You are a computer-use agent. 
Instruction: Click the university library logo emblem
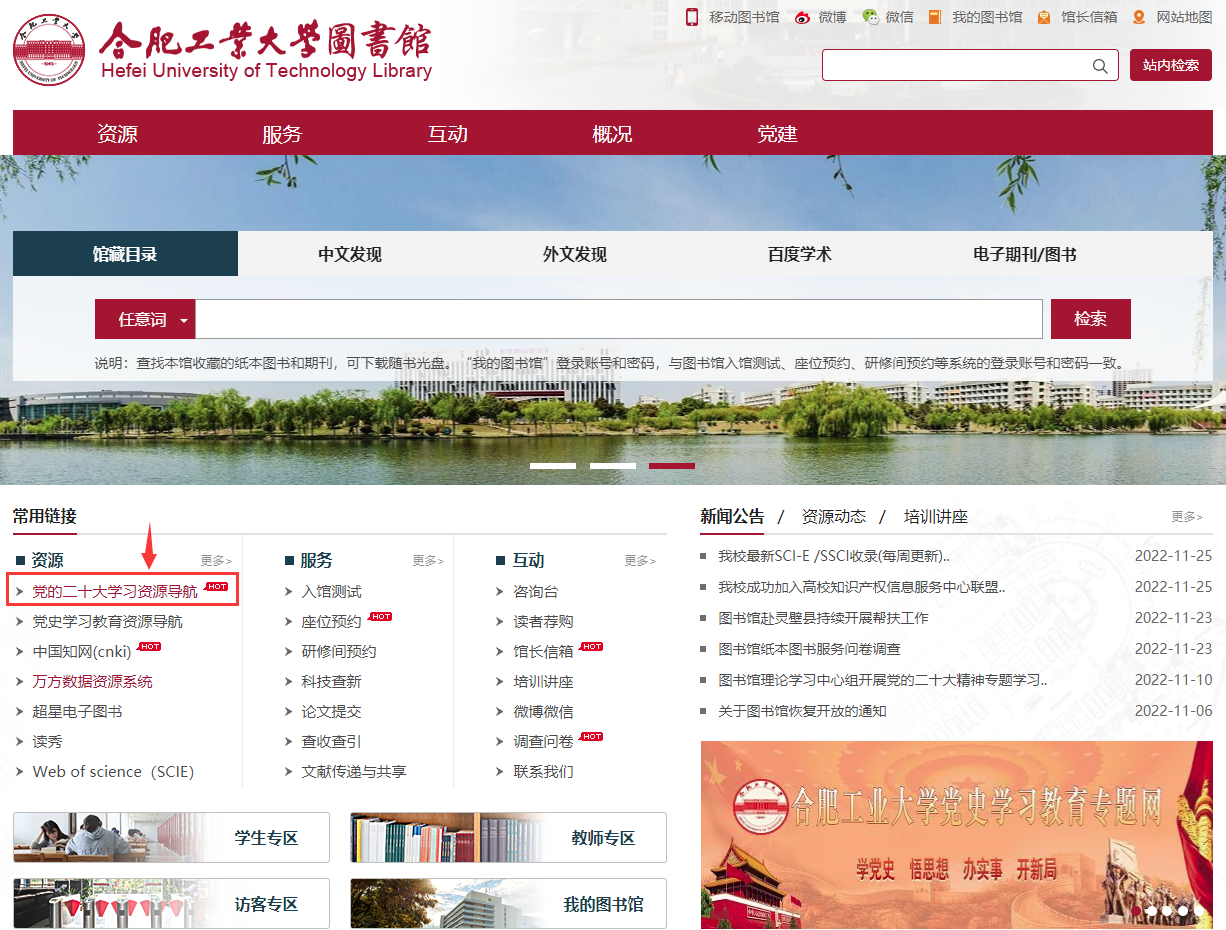[49, 51]
